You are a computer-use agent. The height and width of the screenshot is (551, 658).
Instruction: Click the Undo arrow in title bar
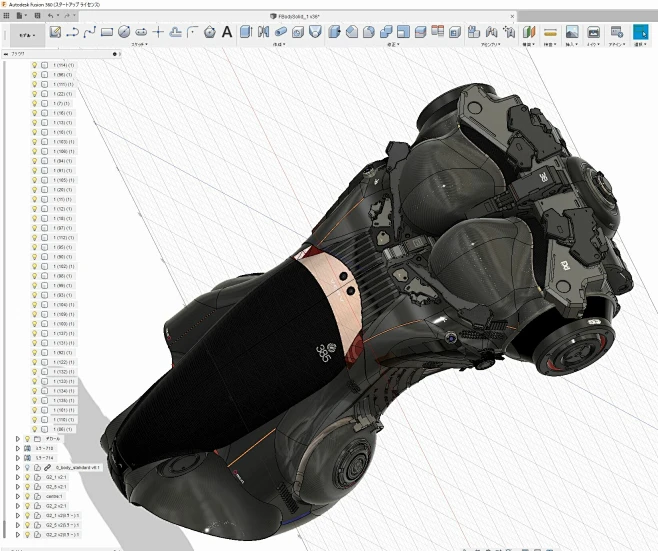tap(51, 15)
